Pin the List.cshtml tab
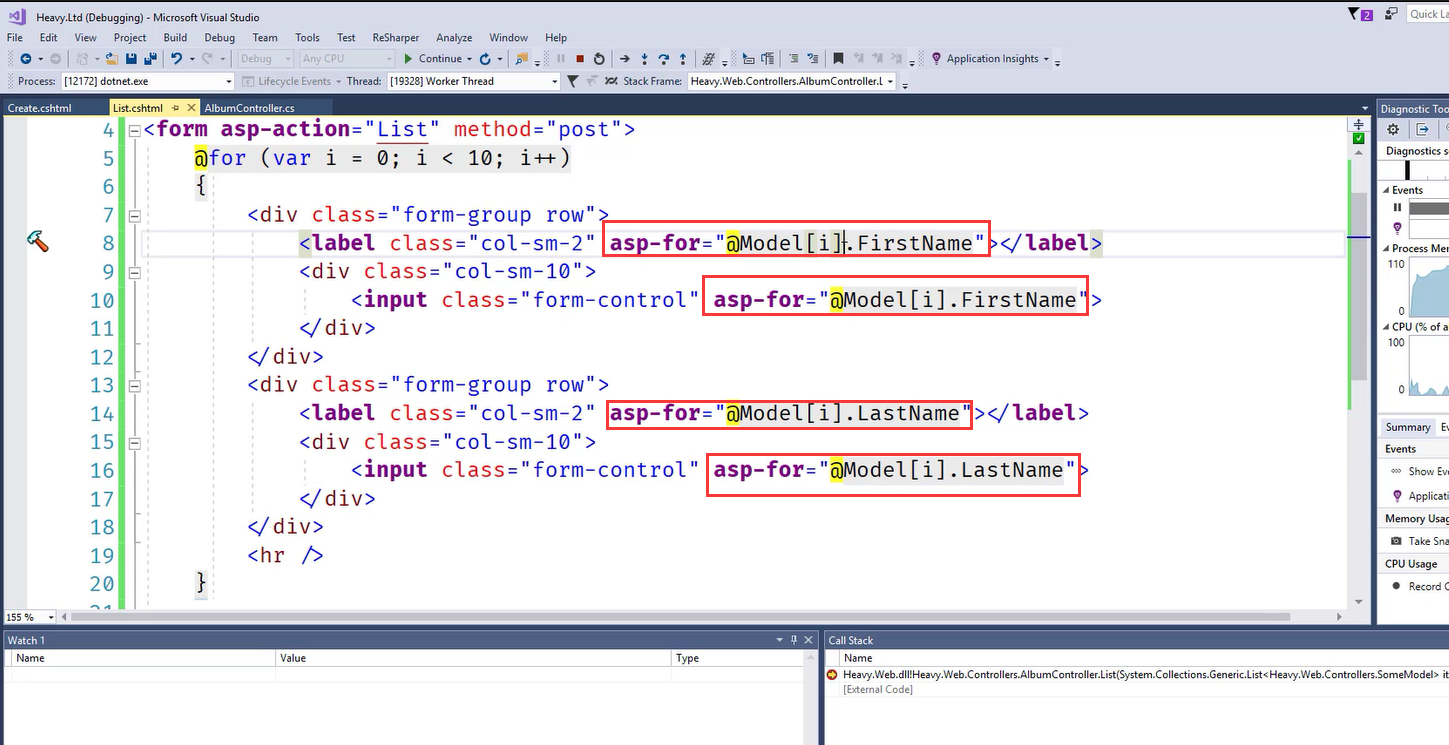 175,108
